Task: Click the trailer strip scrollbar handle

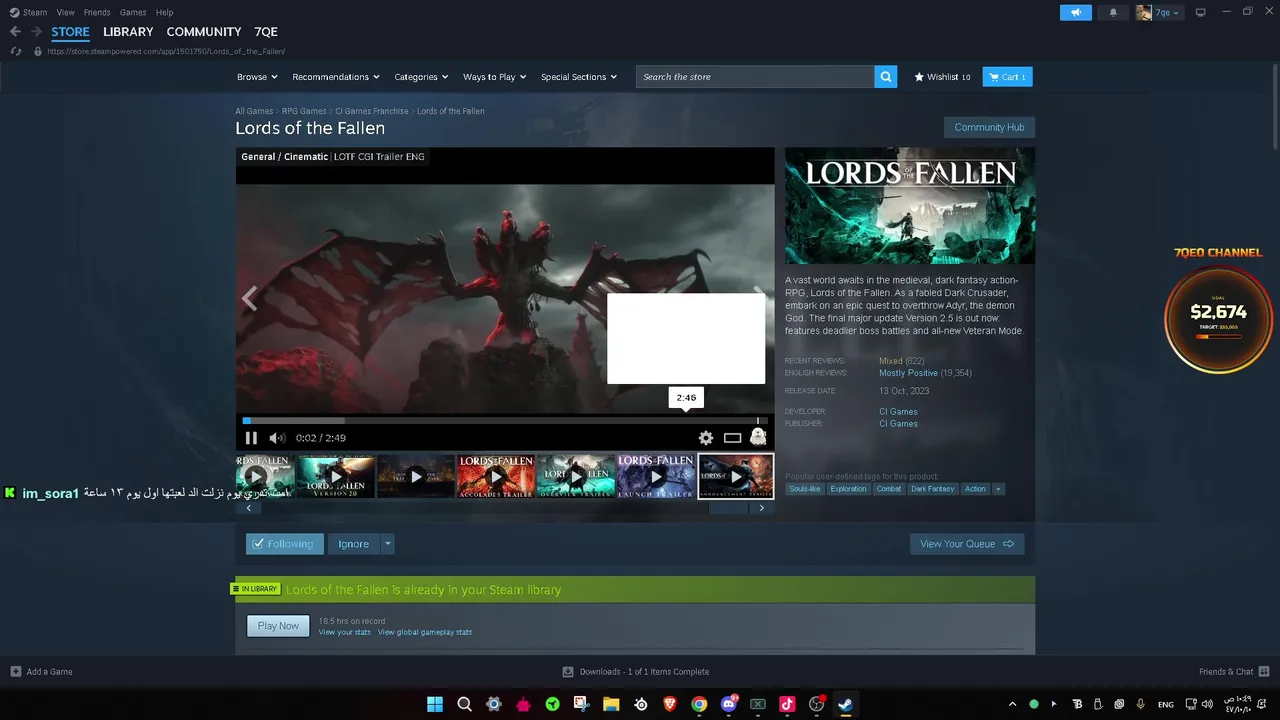Action: (x=728, y=508)
